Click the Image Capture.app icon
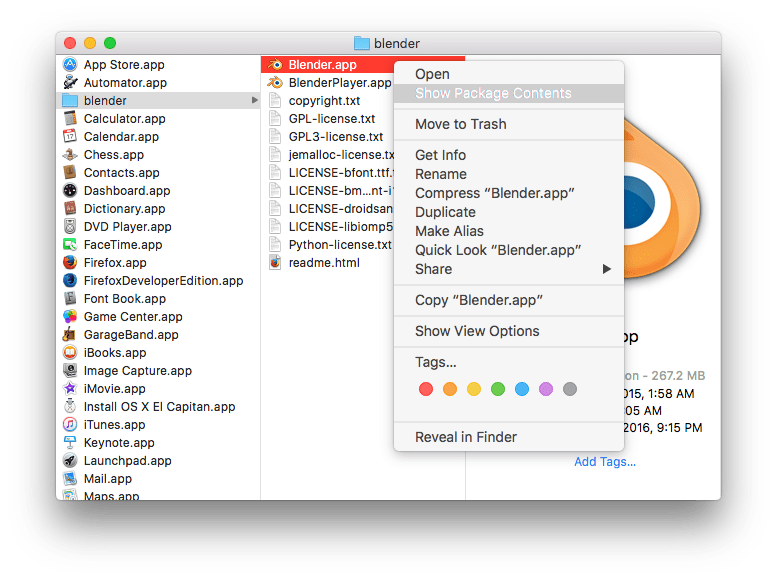 pyautogui.click(x=70, y=370)
